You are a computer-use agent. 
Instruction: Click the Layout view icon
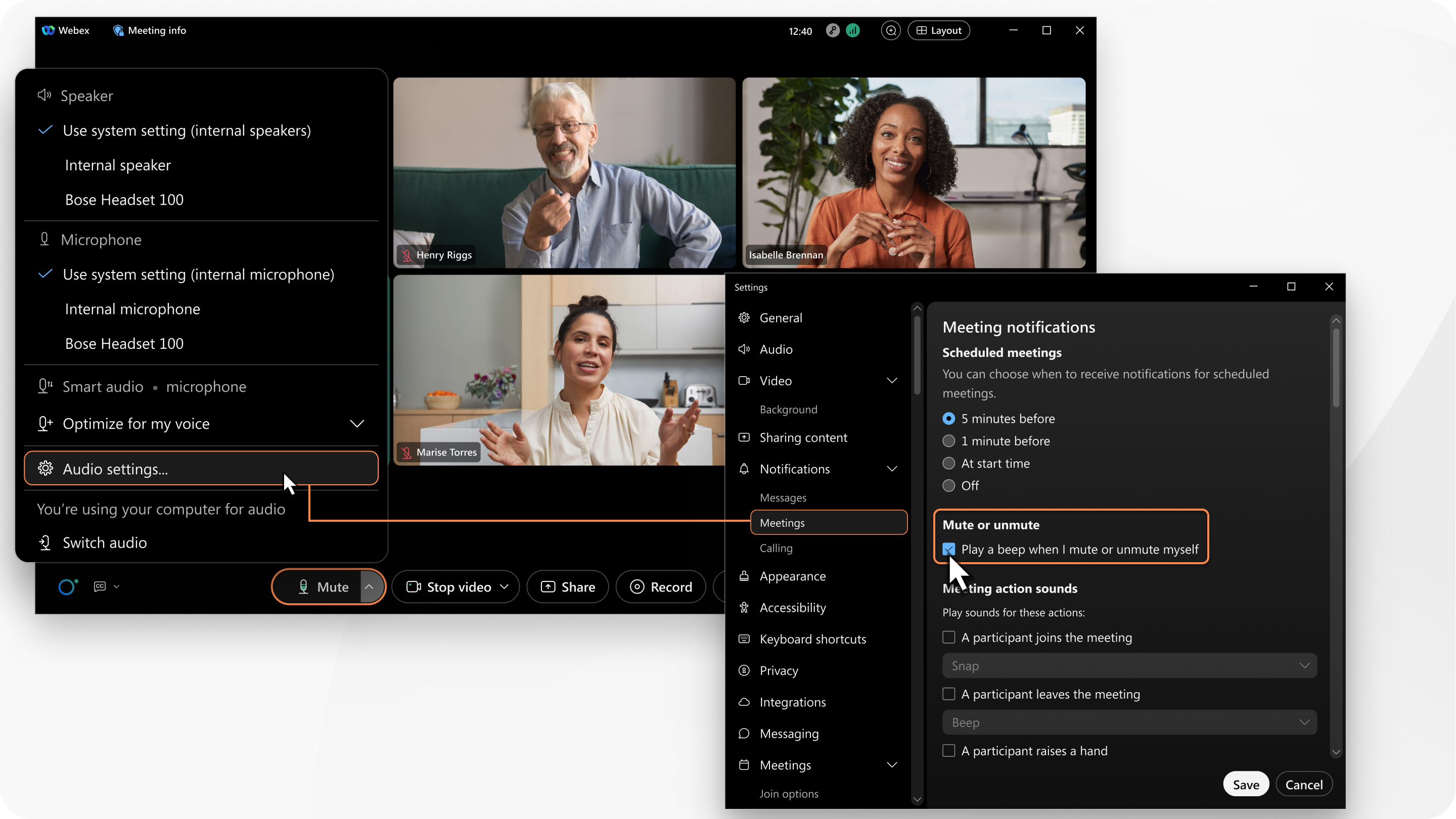(938, 30)
